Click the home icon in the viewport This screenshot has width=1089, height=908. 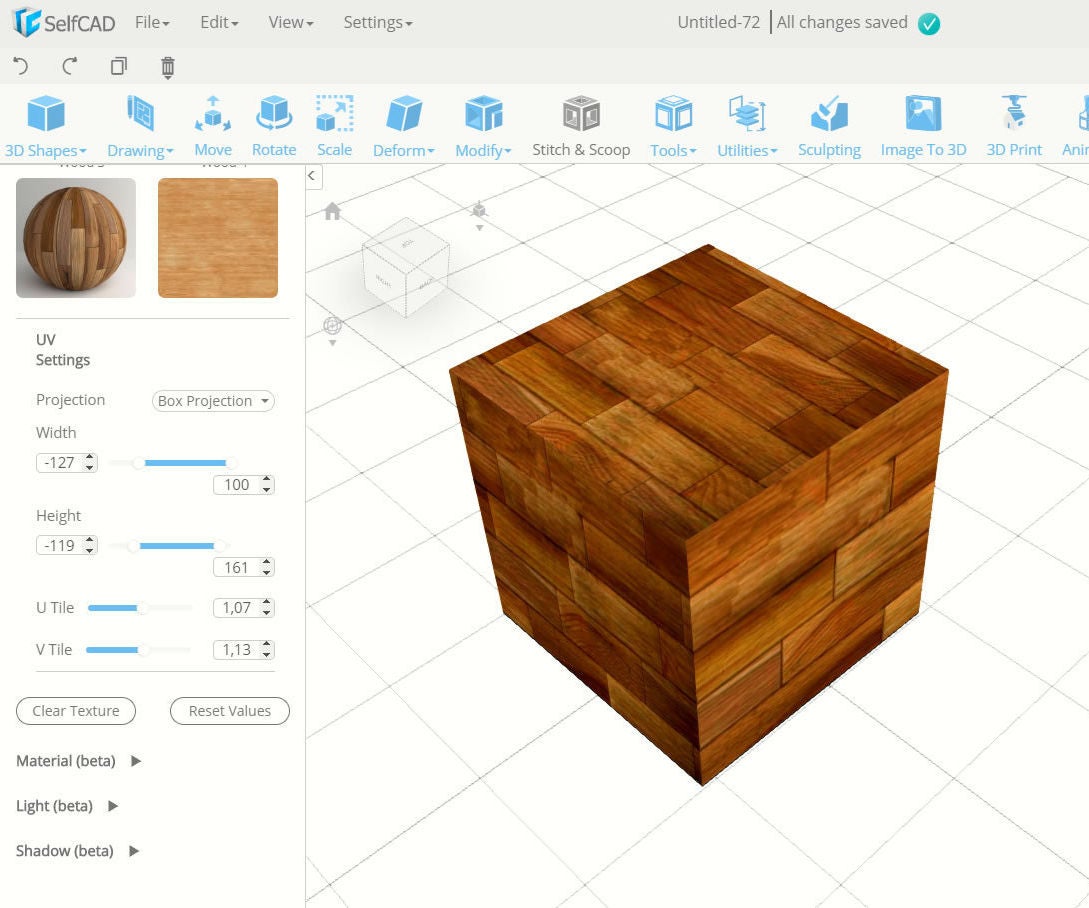[332, 211]
